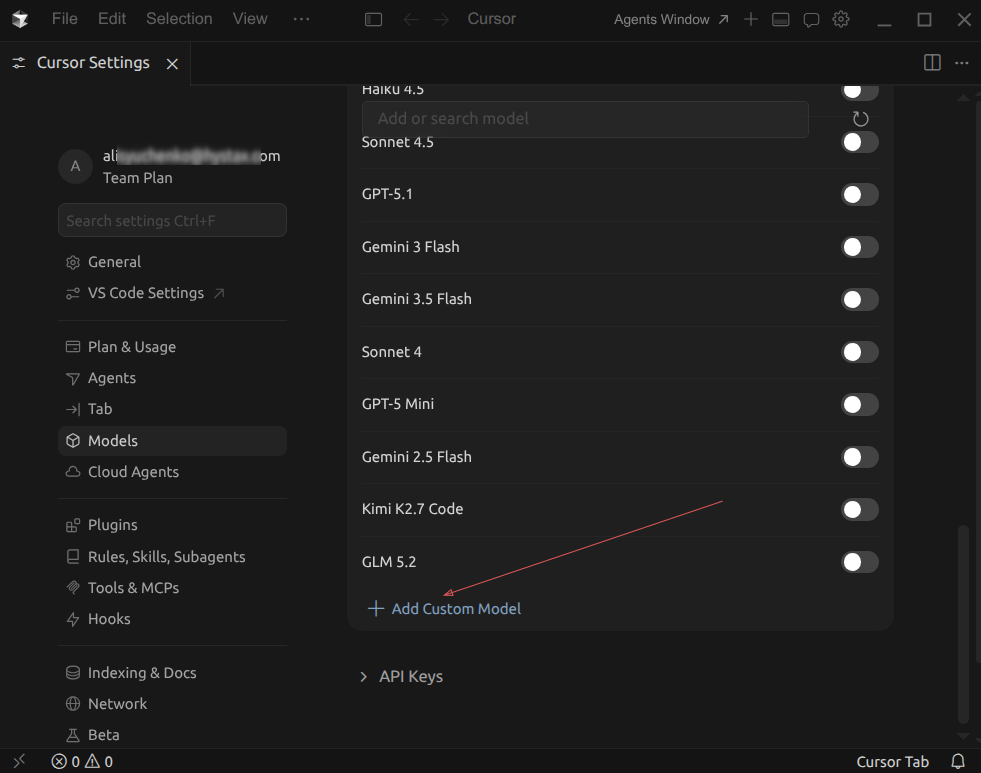
Task: Click the Cursor app logo icon
Action: (20, 19)
